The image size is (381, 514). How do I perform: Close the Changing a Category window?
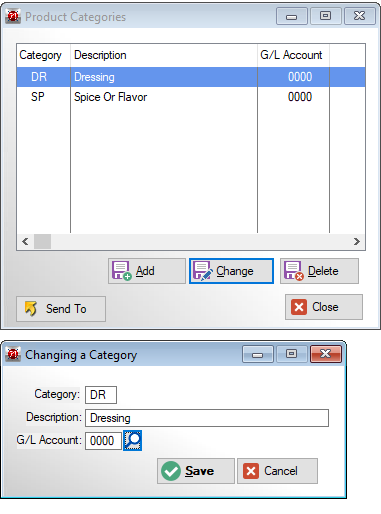tap(326, 354)
